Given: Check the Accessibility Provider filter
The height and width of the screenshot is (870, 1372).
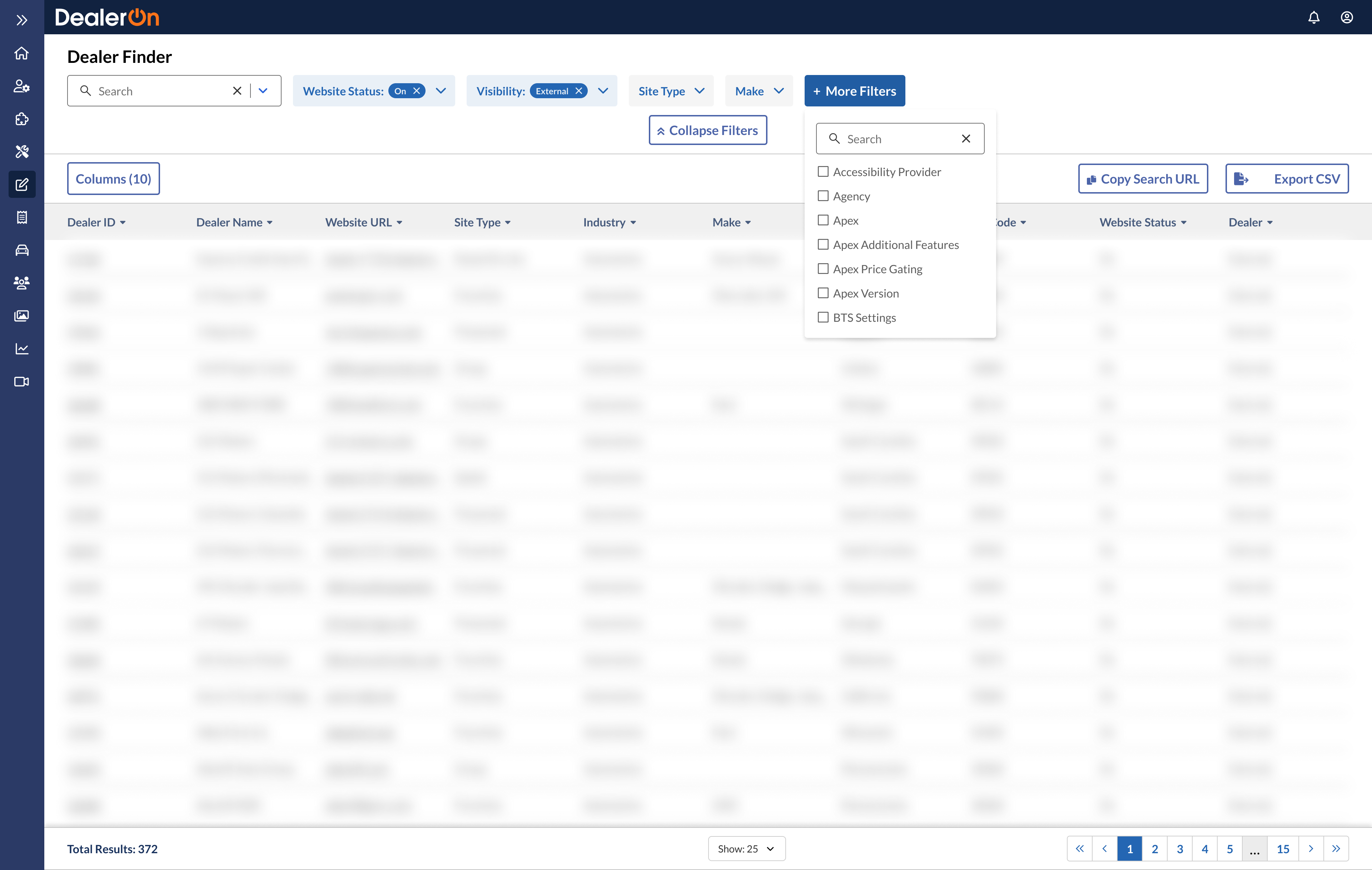Looking at the screenshot, I should pos(823,171).
